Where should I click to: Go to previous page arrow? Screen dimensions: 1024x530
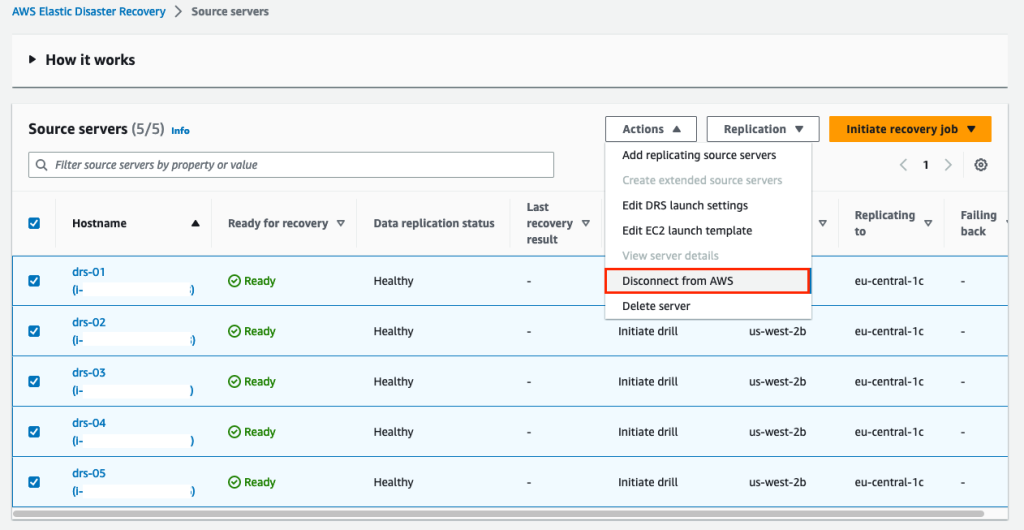pyautogui.click(x=904, y=165)
